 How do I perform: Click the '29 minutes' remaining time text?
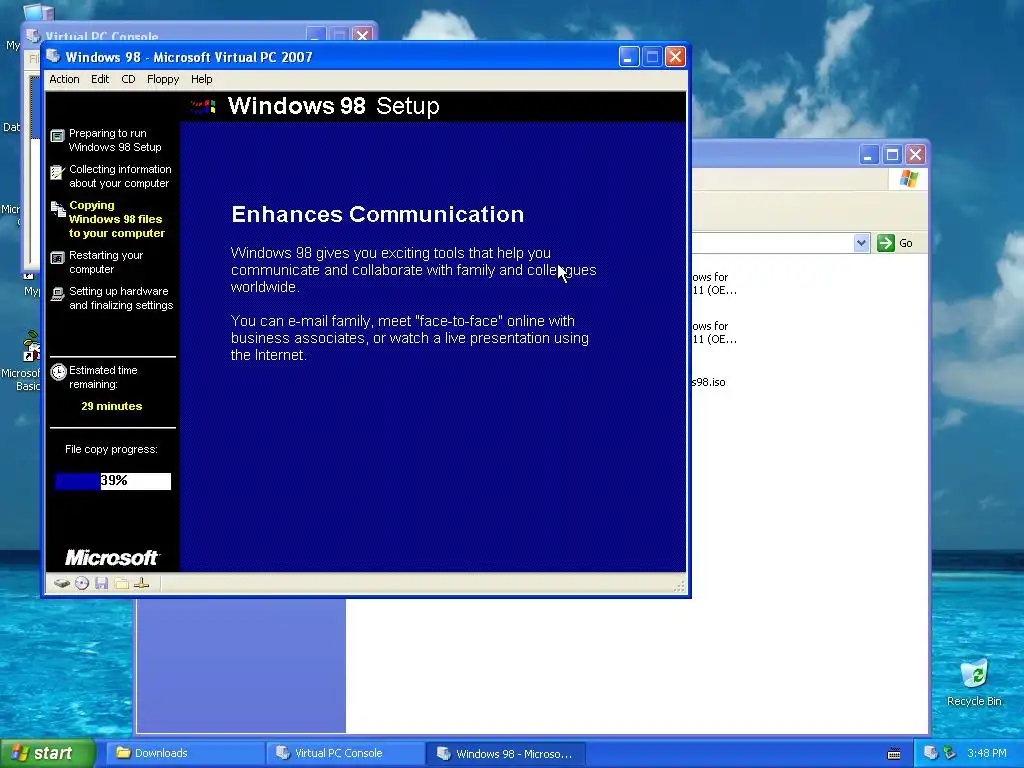pos(112,406)
